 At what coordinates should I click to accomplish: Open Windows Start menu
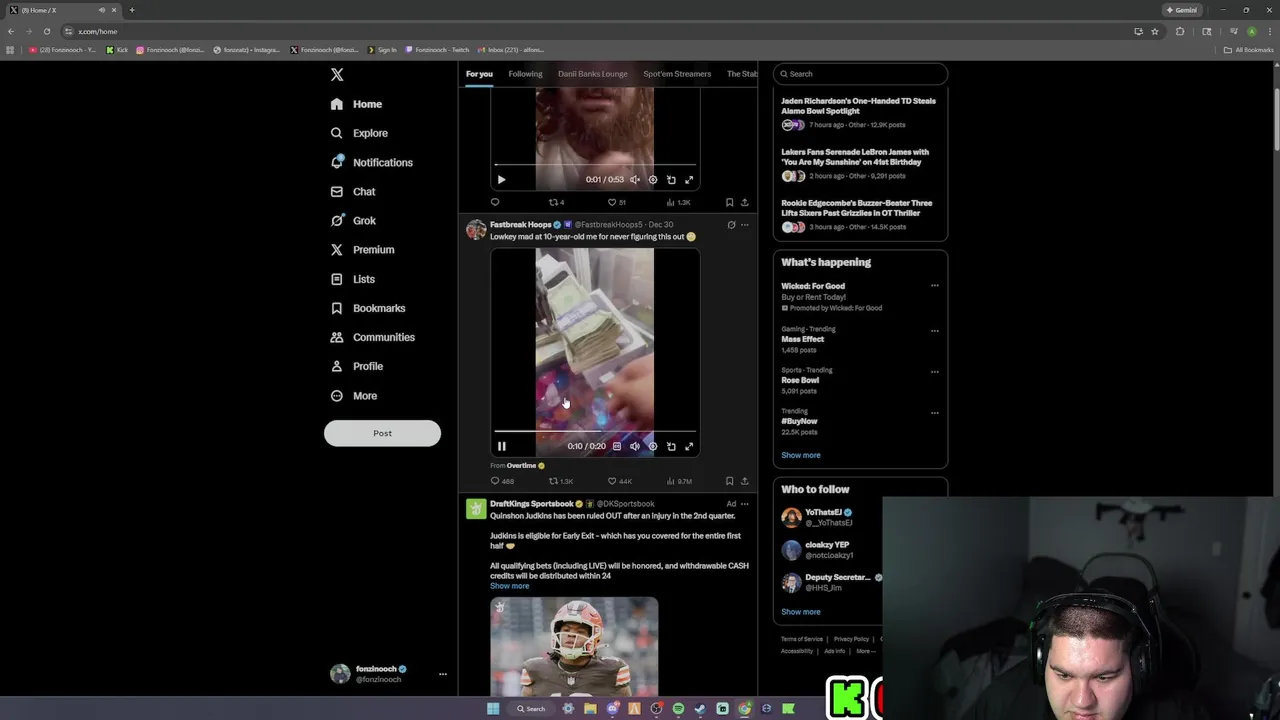pos(493,709)
